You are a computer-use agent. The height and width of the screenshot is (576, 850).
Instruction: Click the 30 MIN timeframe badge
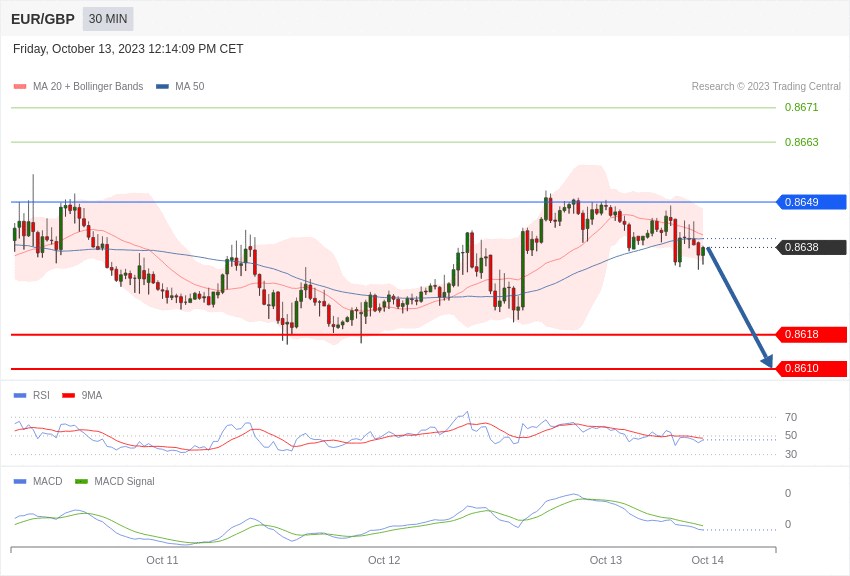108,19
